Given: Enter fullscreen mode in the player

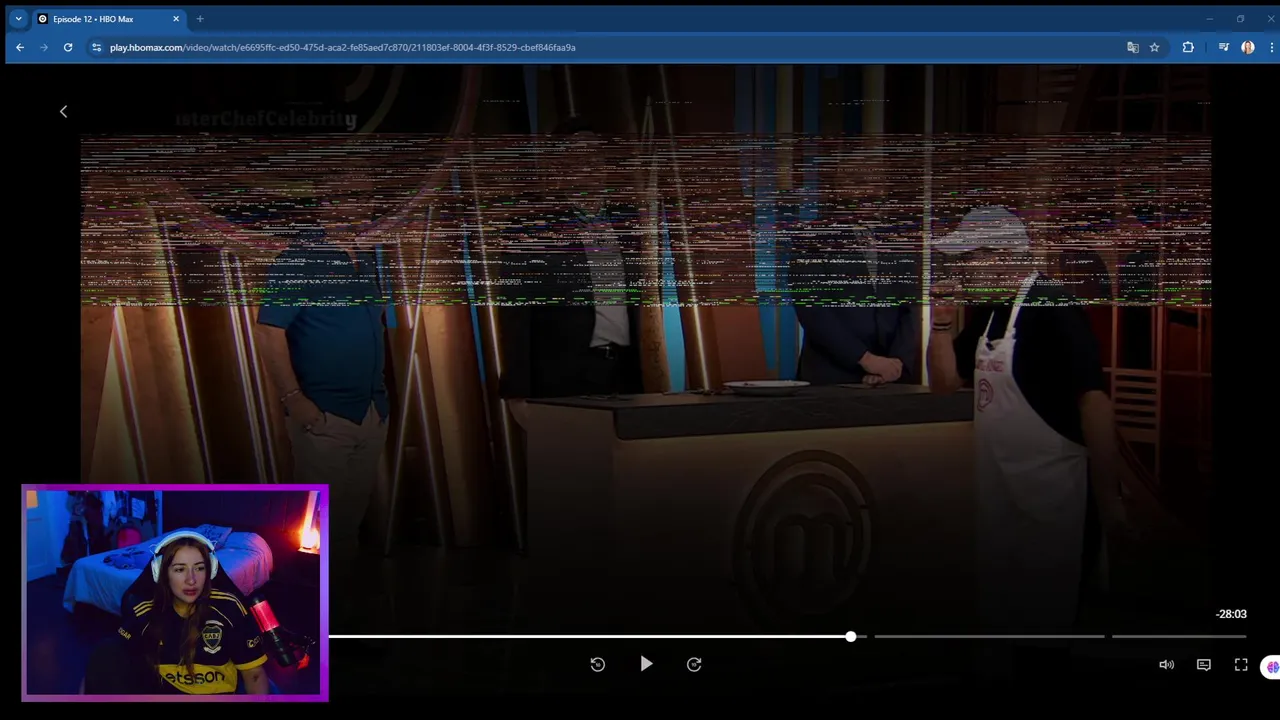Looking at the screenshot, I should coord(1241,665).
